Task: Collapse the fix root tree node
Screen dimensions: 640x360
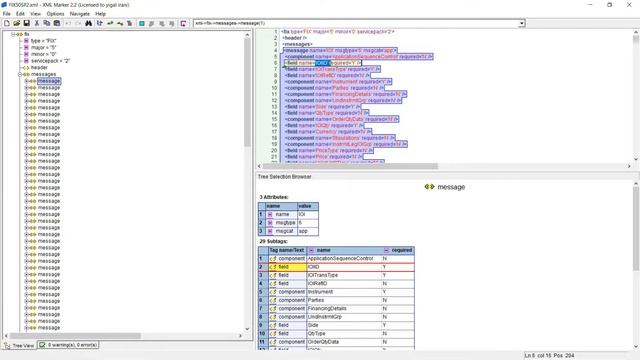Action: 13,34
